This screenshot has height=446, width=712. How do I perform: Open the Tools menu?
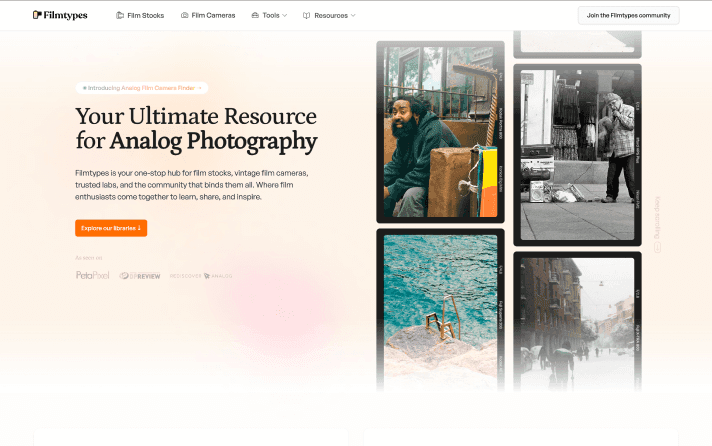pyautogui.click(x=269, y=15)
